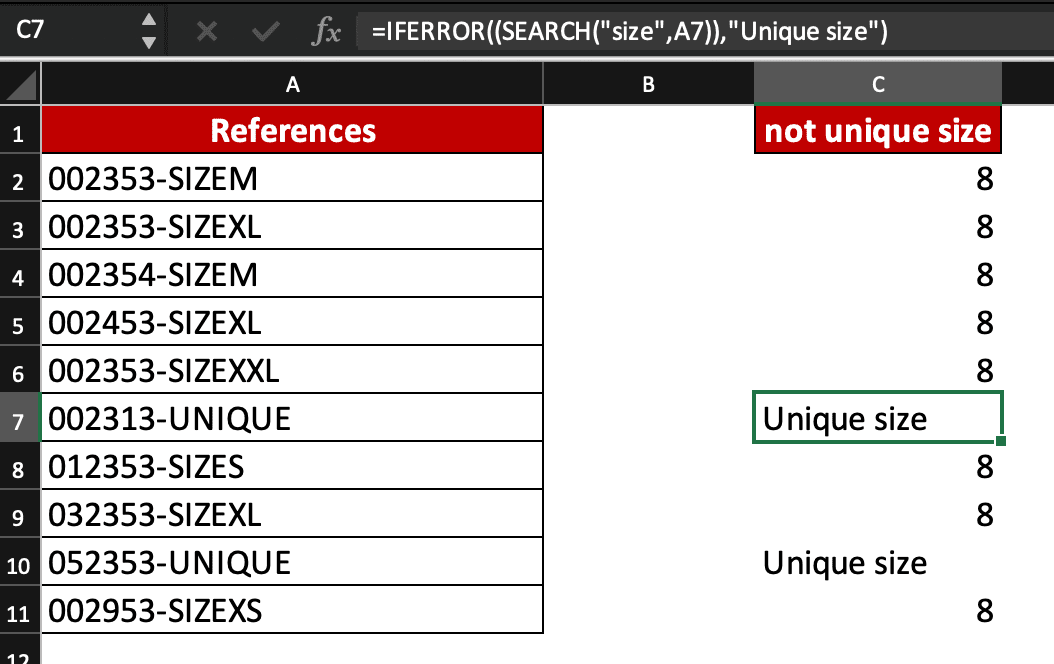The width and height of the screenshot is (1054, 664).
Task: Select the cell showing 8 in row 11
Action: point(877,609)
